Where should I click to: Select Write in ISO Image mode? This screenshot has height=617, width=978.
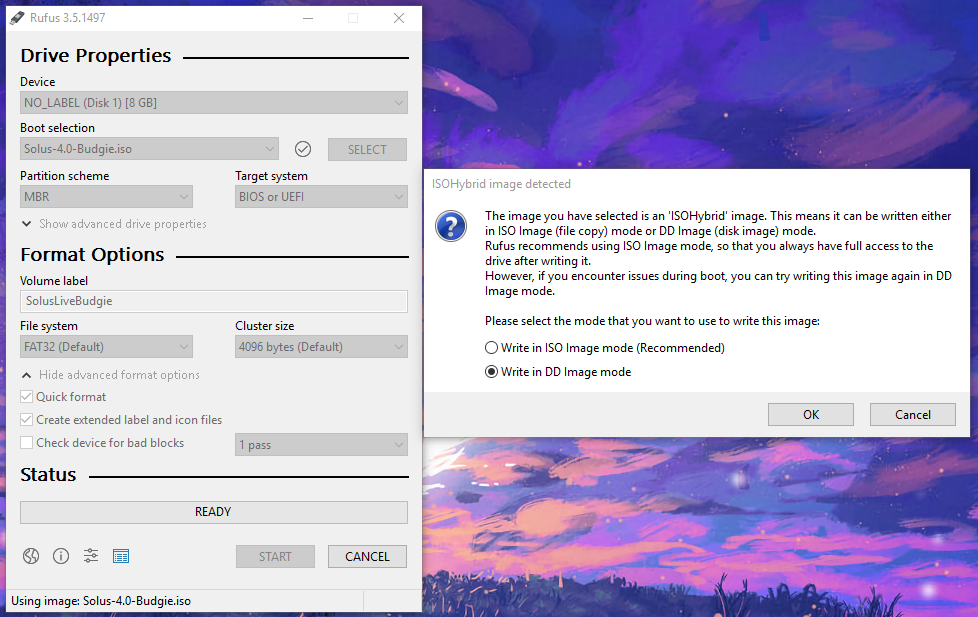tap(491, 348)
